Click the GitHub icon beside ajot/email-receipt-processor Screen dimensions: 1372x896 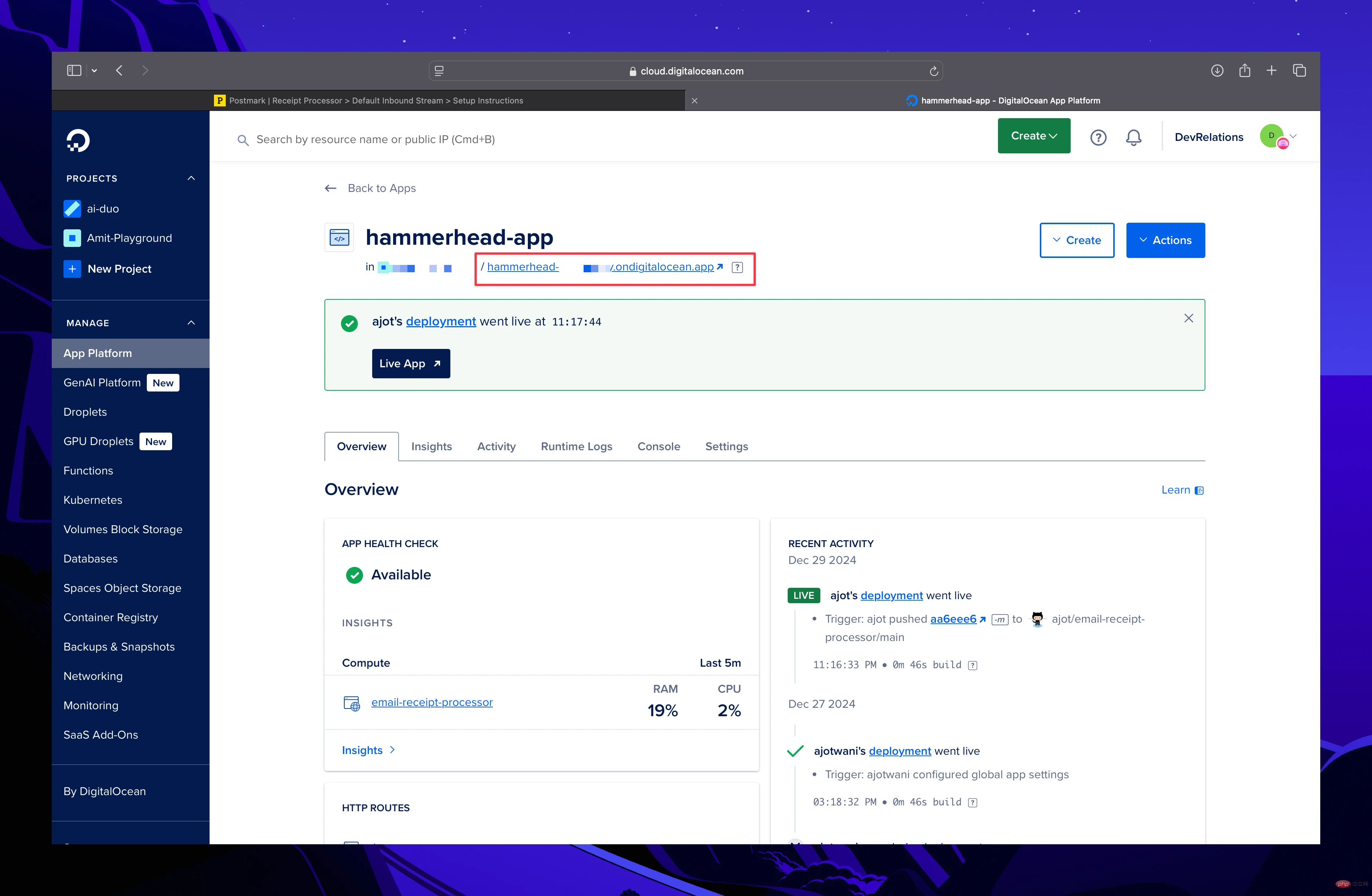pyautogui.click(x=1037, y=619)
